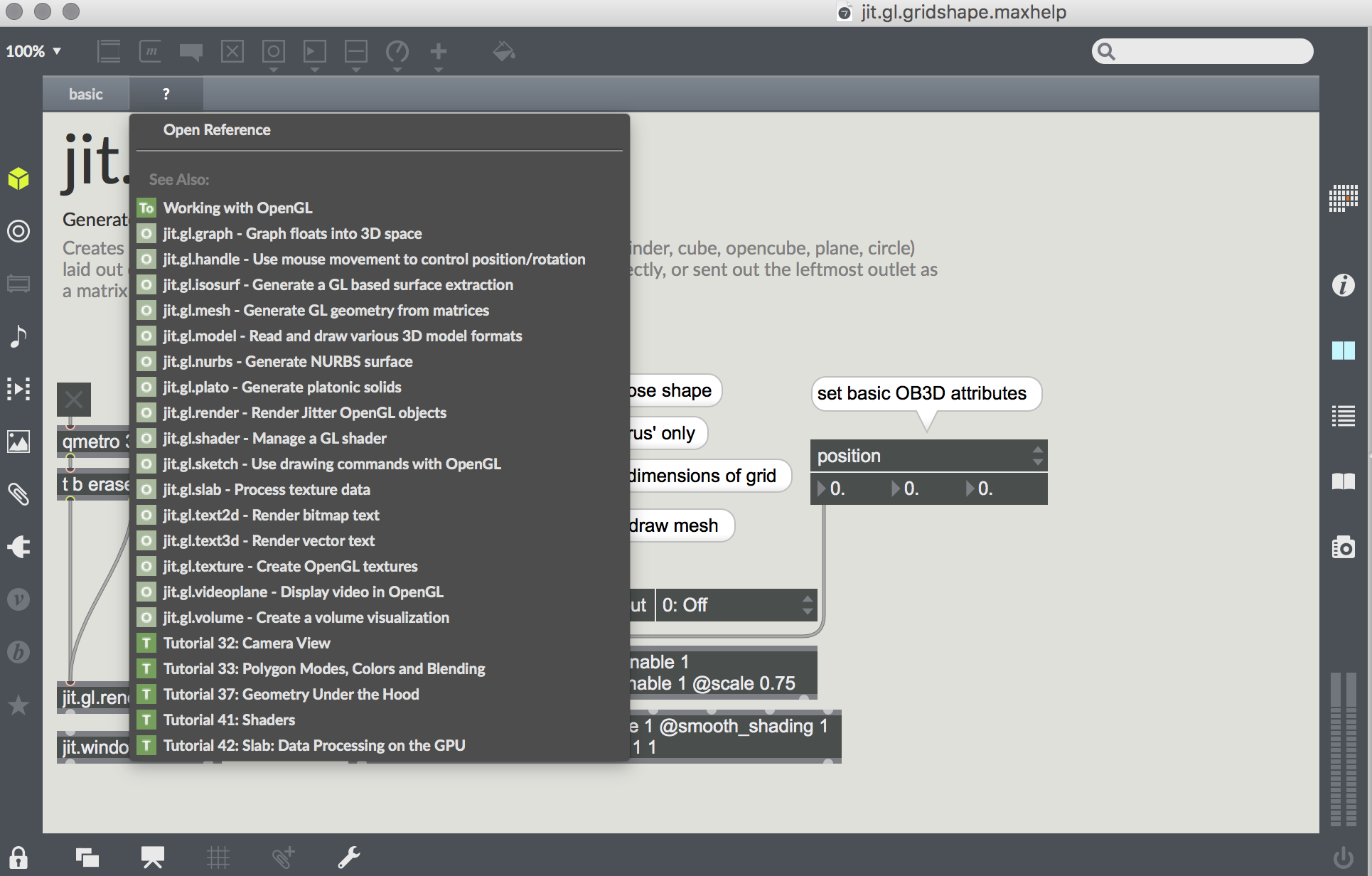Click the toolbar search field
This screenshot has height=876, width=1372.
1202,51
